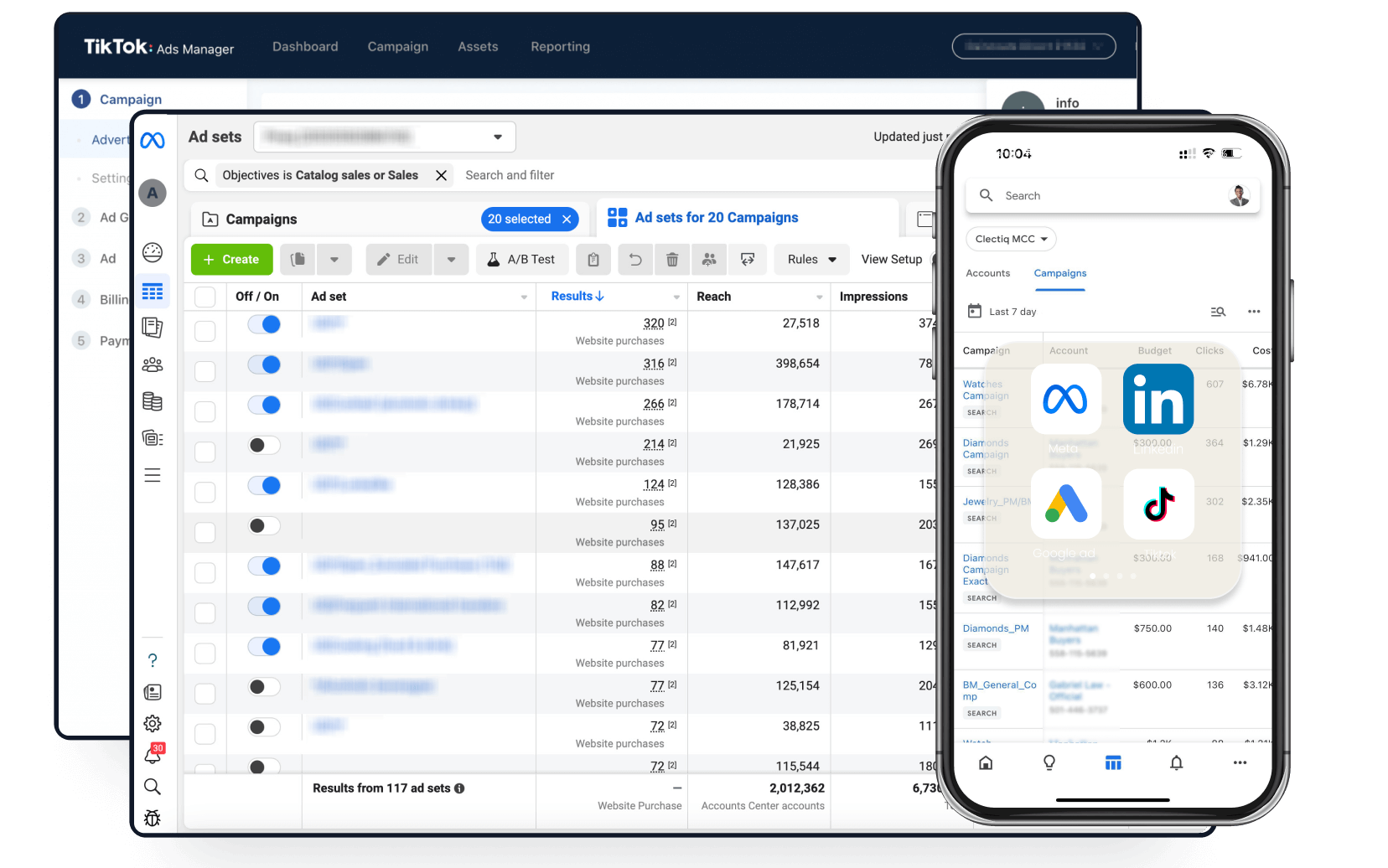Click the audience people toolbar icon
Viewport: 1388px width, 868px height.
[709, 260]
